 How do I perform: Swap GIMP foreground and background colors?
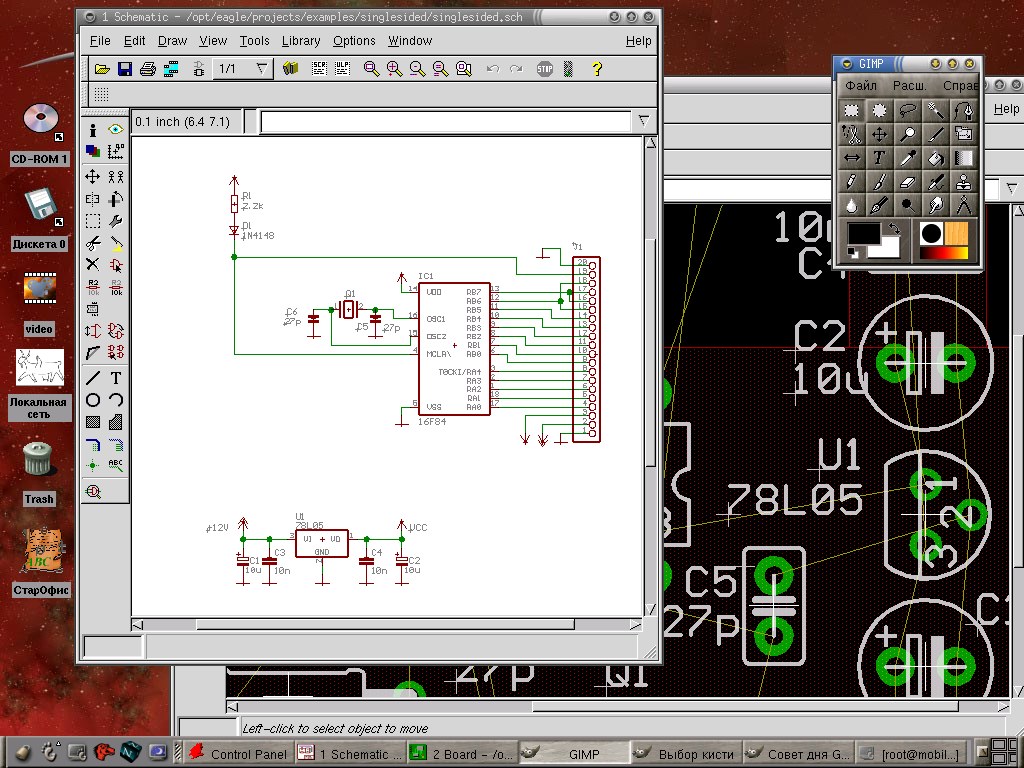[895, 228]
